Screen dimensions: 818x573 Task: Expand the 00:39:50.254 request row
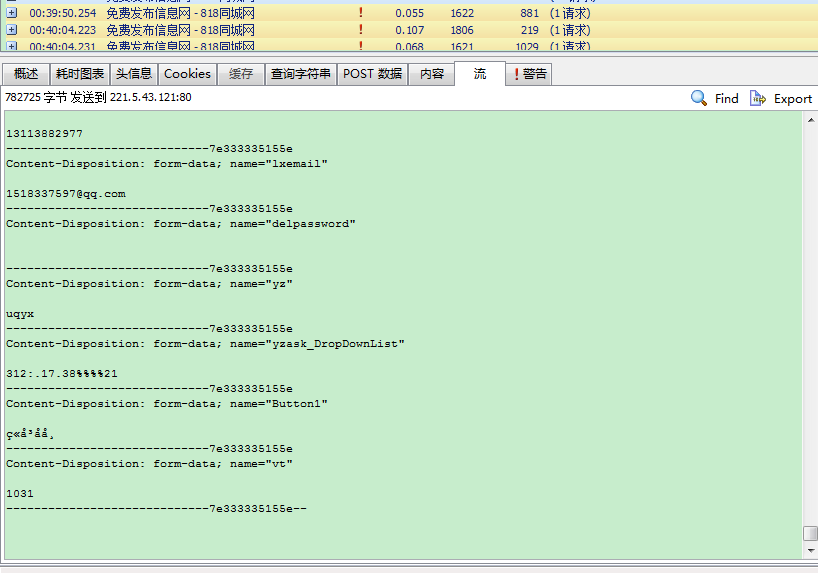11,13
